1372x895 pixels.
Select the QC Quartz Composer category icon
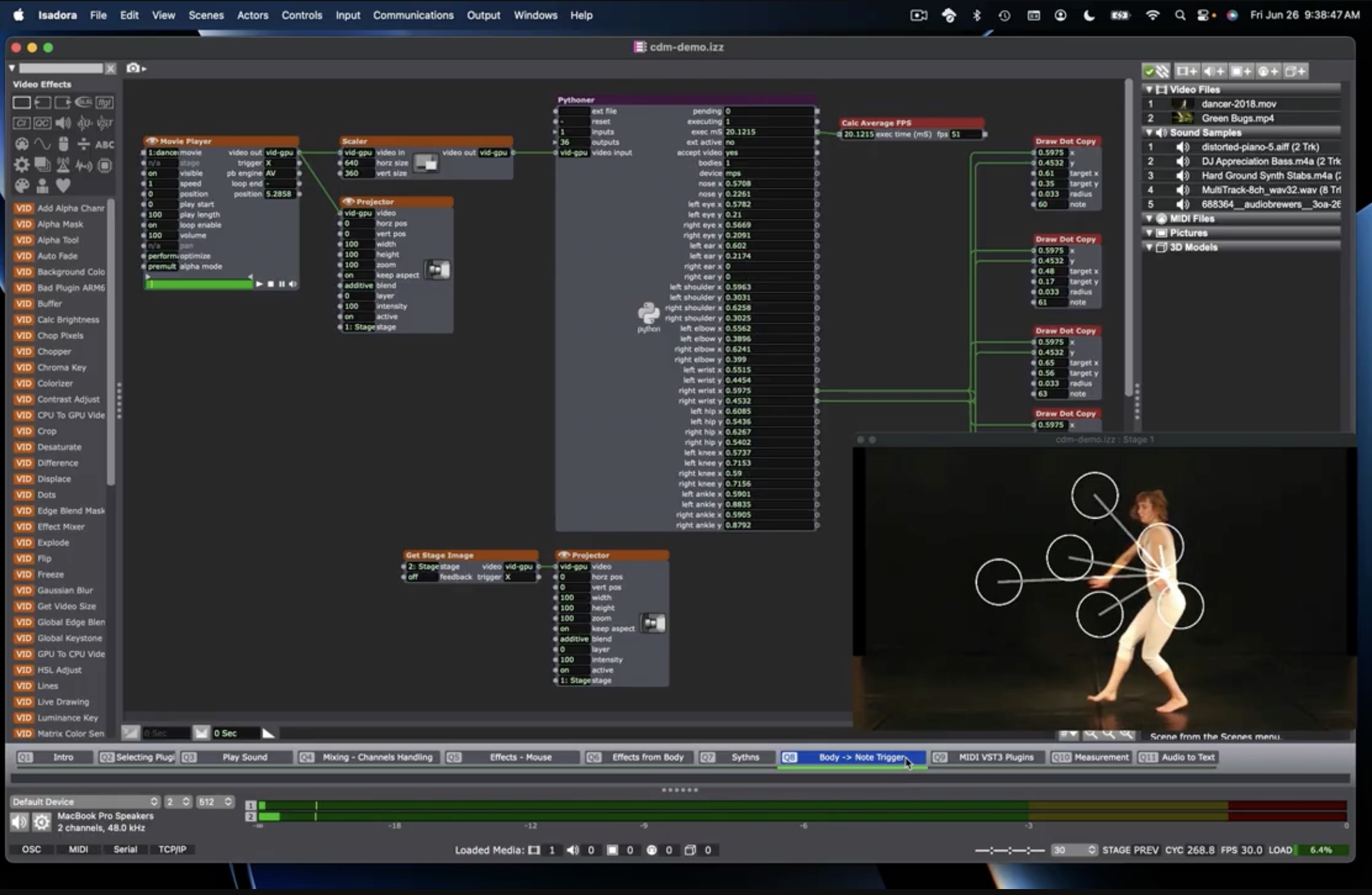click(x=42, y=123)
